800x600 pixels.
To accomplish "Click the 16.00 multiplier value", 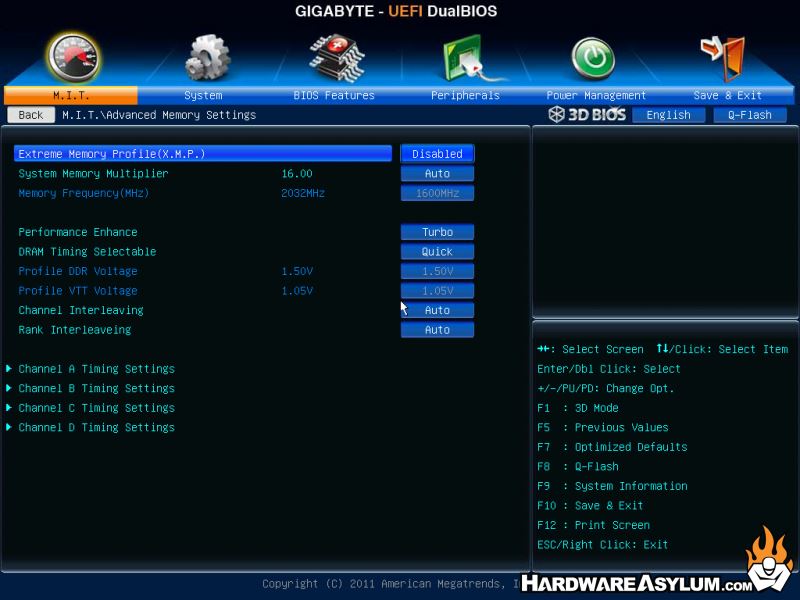I will (297, 173).
